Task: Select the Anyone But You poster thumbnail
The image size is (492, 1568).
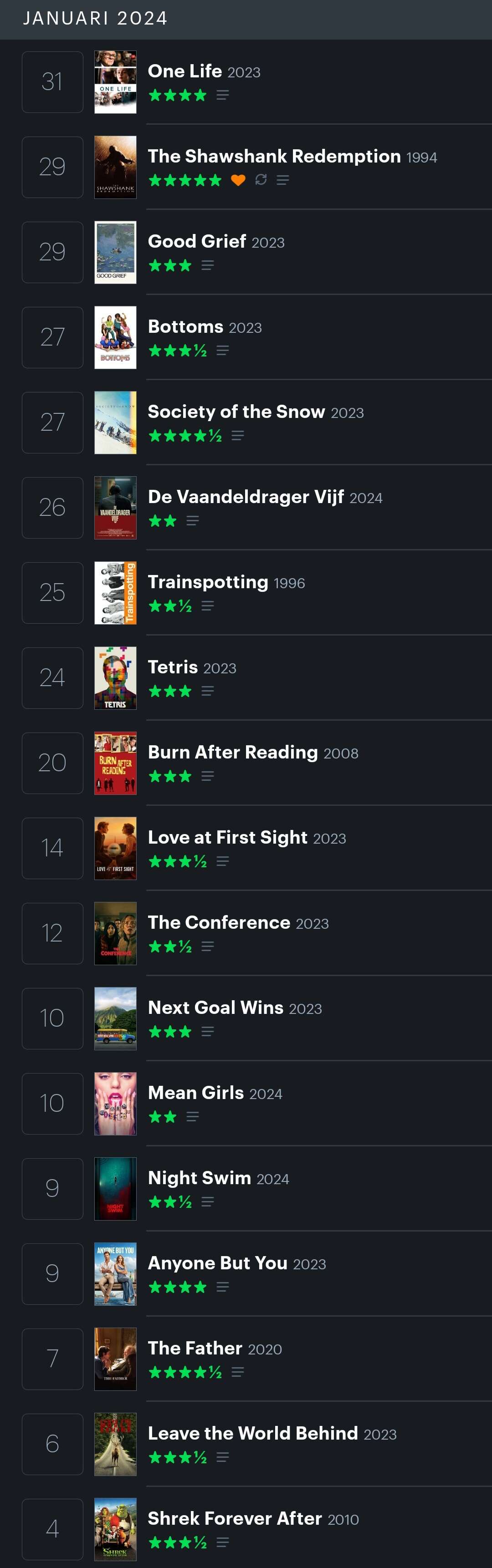Action: coord(115,1274)
